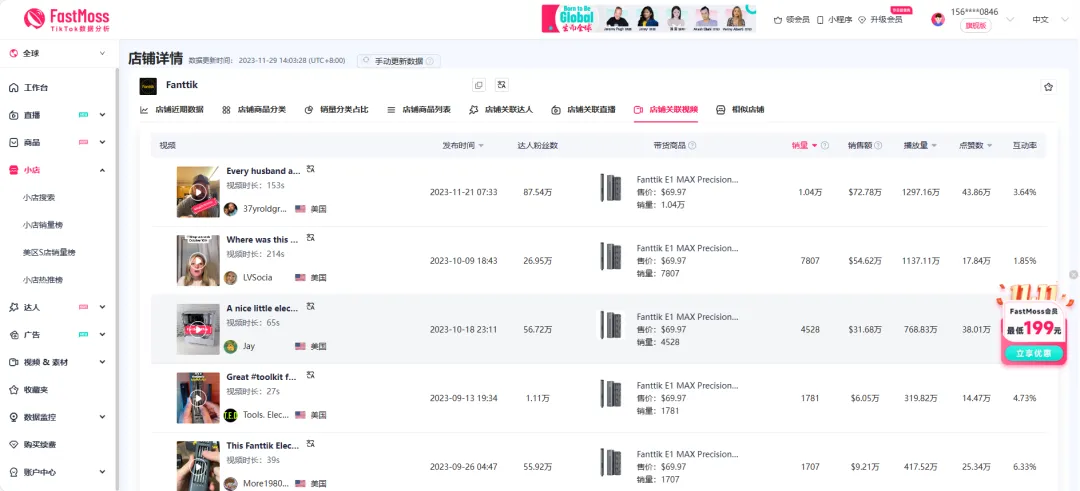The image size is (1080, 491).
Task: Click the Tools. Elec... creator avatar
Action: [x=231, y=415]
